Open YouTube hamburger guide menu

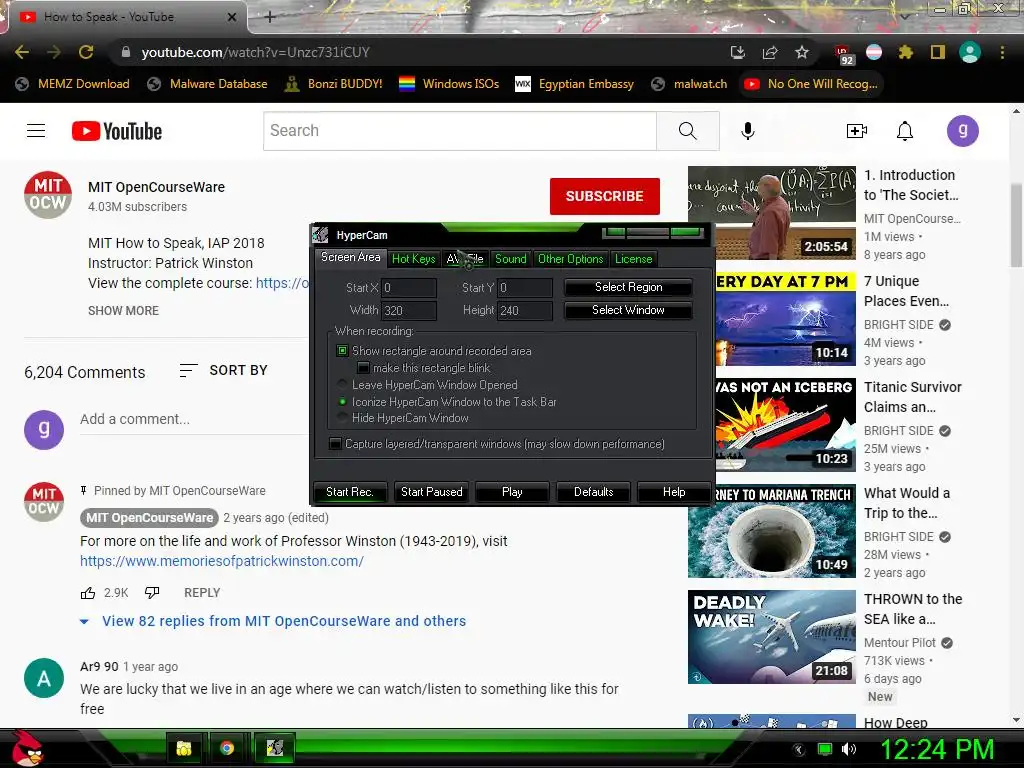pyautogui.click(x=36, y=131)
